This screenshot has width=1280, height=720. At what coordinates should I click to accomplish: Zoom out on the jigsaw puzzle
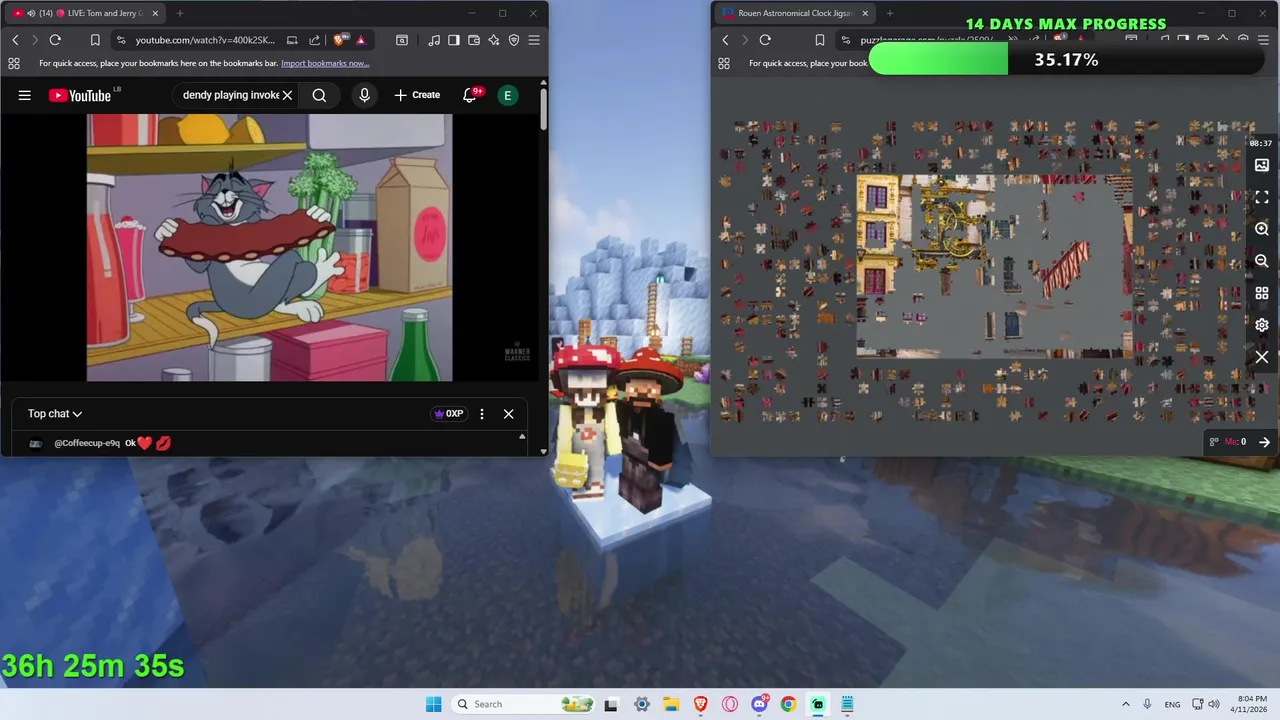click(x=1262, y=261)
